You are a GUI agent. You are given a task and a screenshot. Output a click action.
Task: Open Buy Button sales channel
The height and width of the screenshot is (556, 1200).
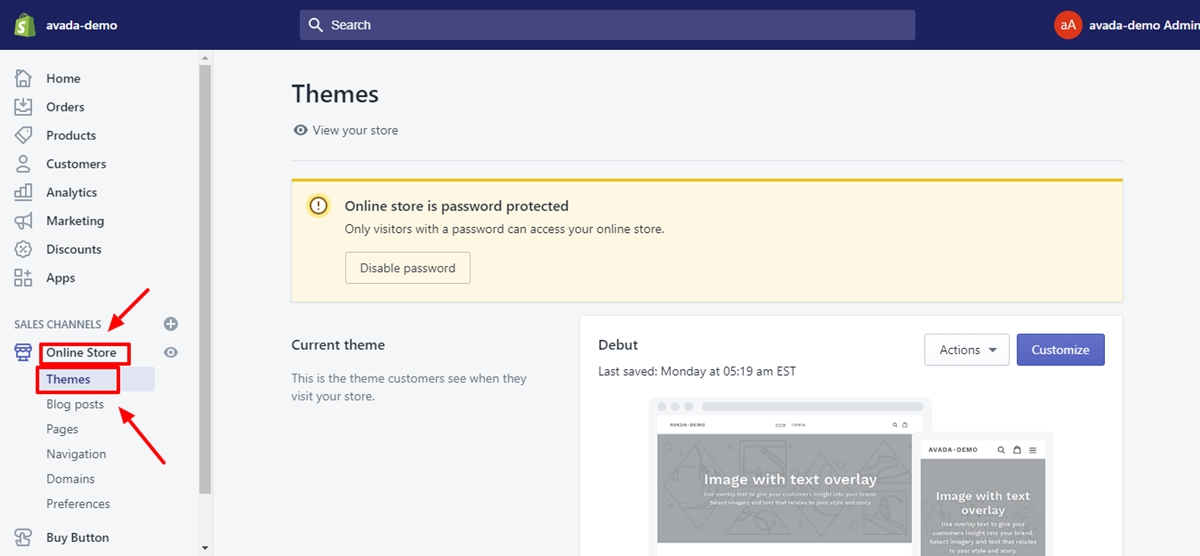[77, 537]
